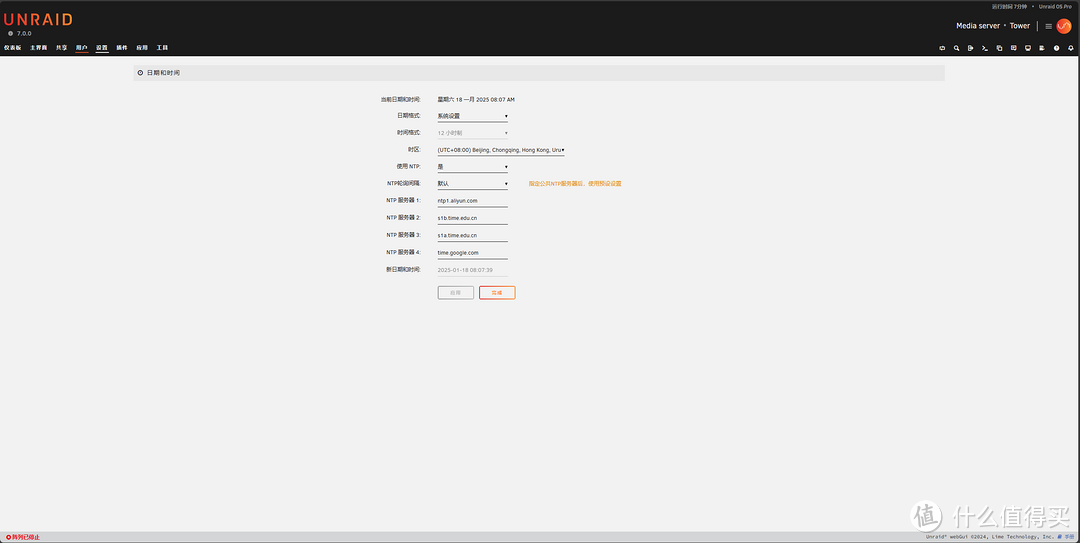
Task: Click the clock icon beside 日期和时间
Action: (141, 72)
